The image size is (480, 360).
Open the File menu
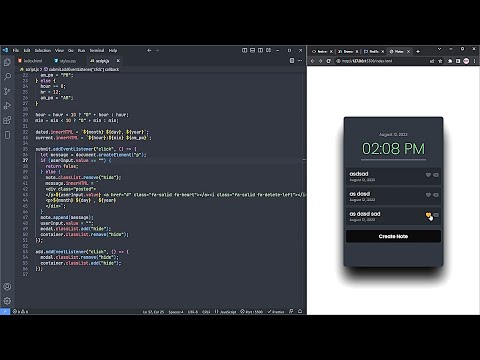point(16,50)
